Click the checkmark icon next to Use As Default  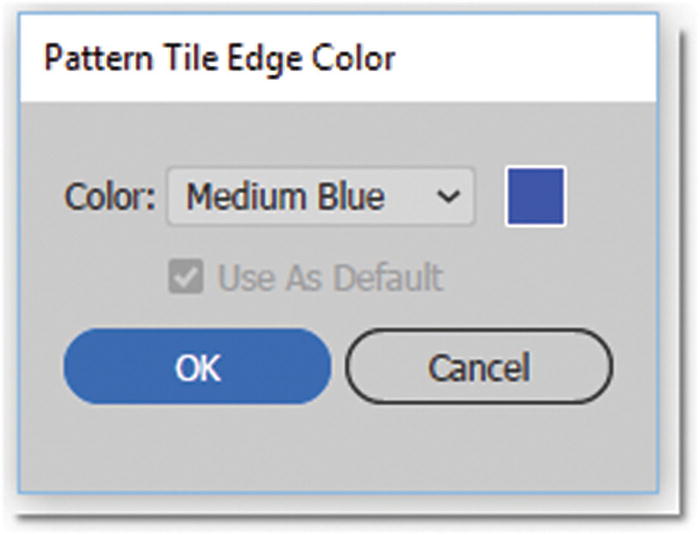185,277
